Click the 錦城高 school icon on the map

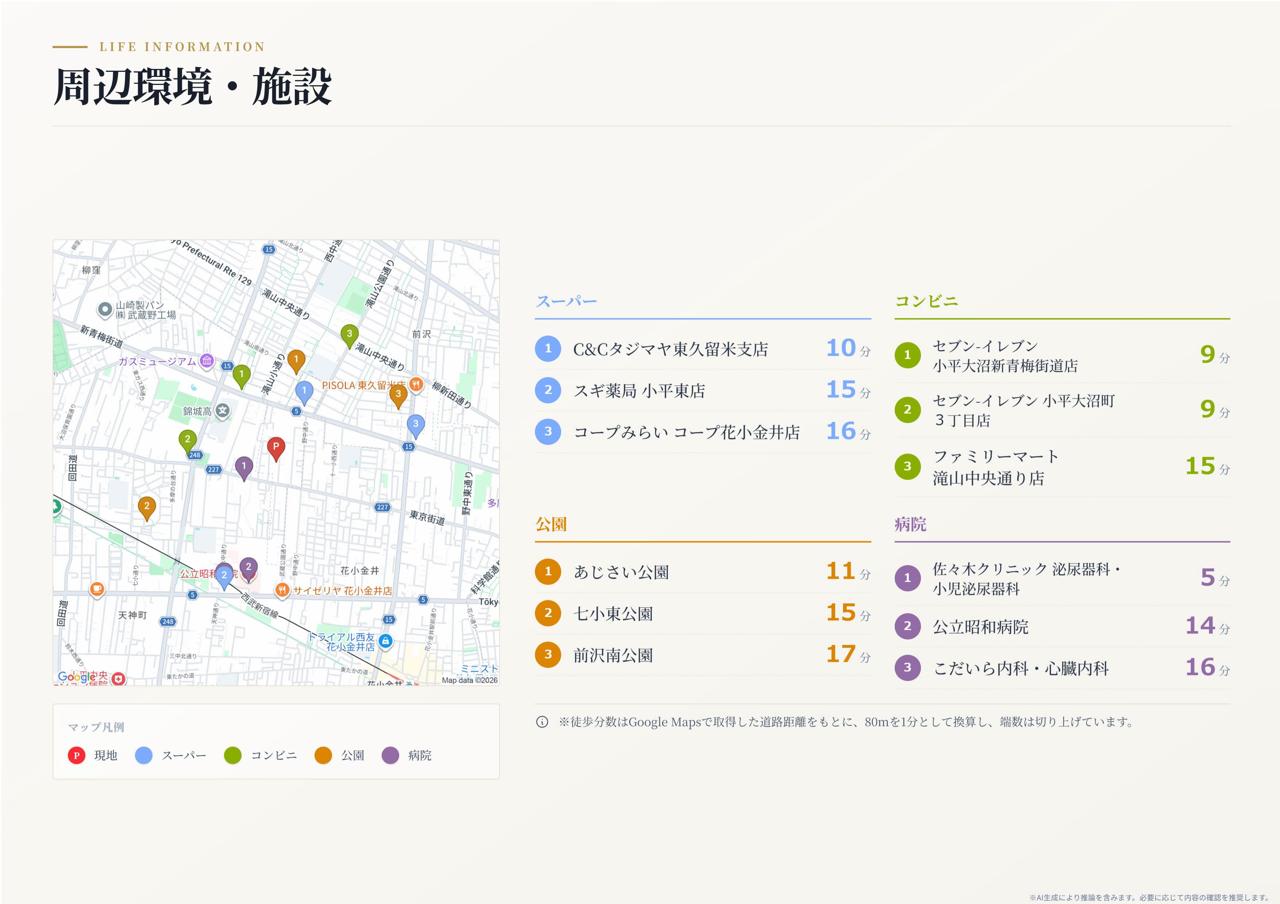point(222,410)
